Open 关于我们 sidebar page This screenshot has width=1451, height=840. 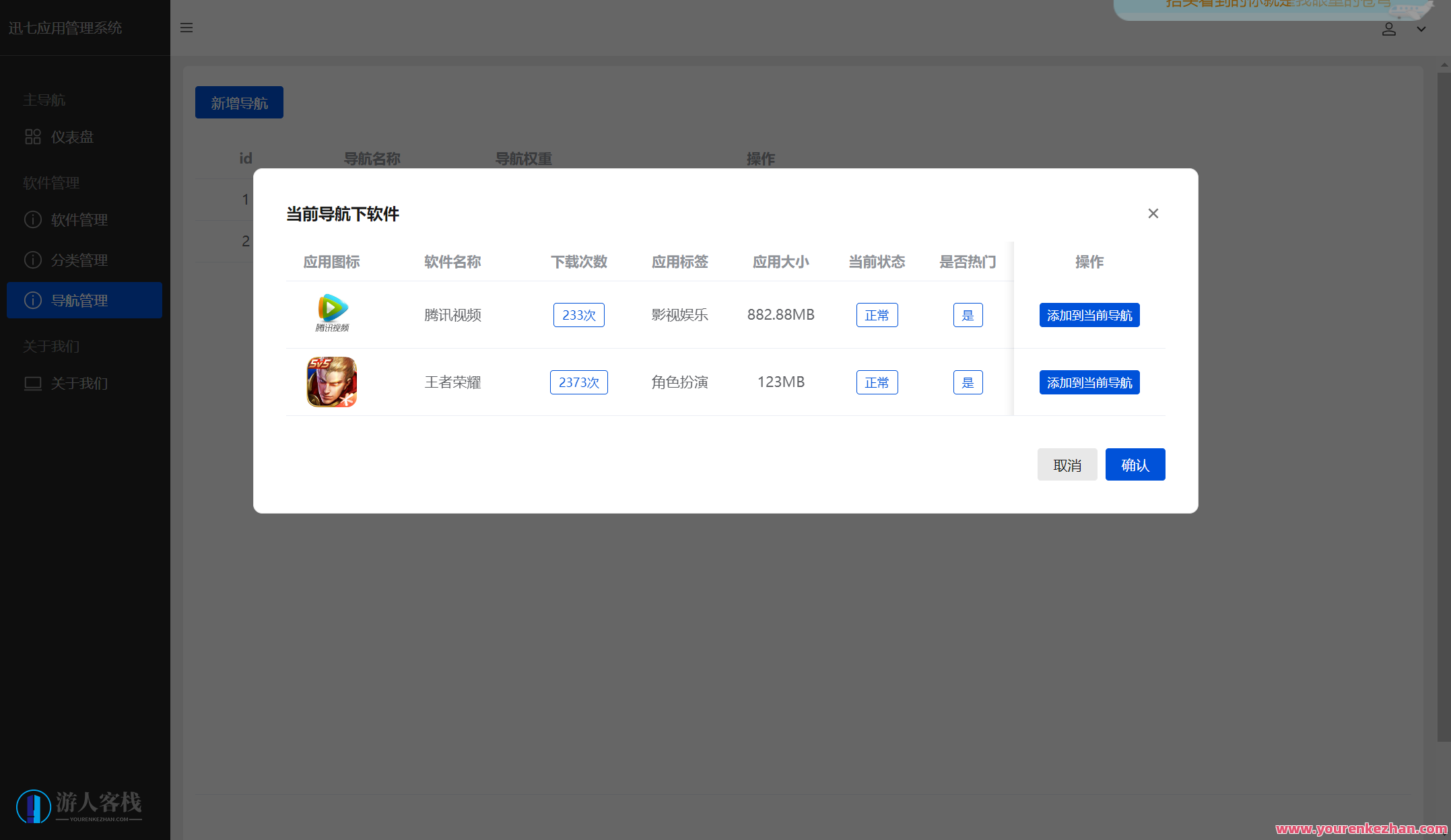(x=79, y=384)
